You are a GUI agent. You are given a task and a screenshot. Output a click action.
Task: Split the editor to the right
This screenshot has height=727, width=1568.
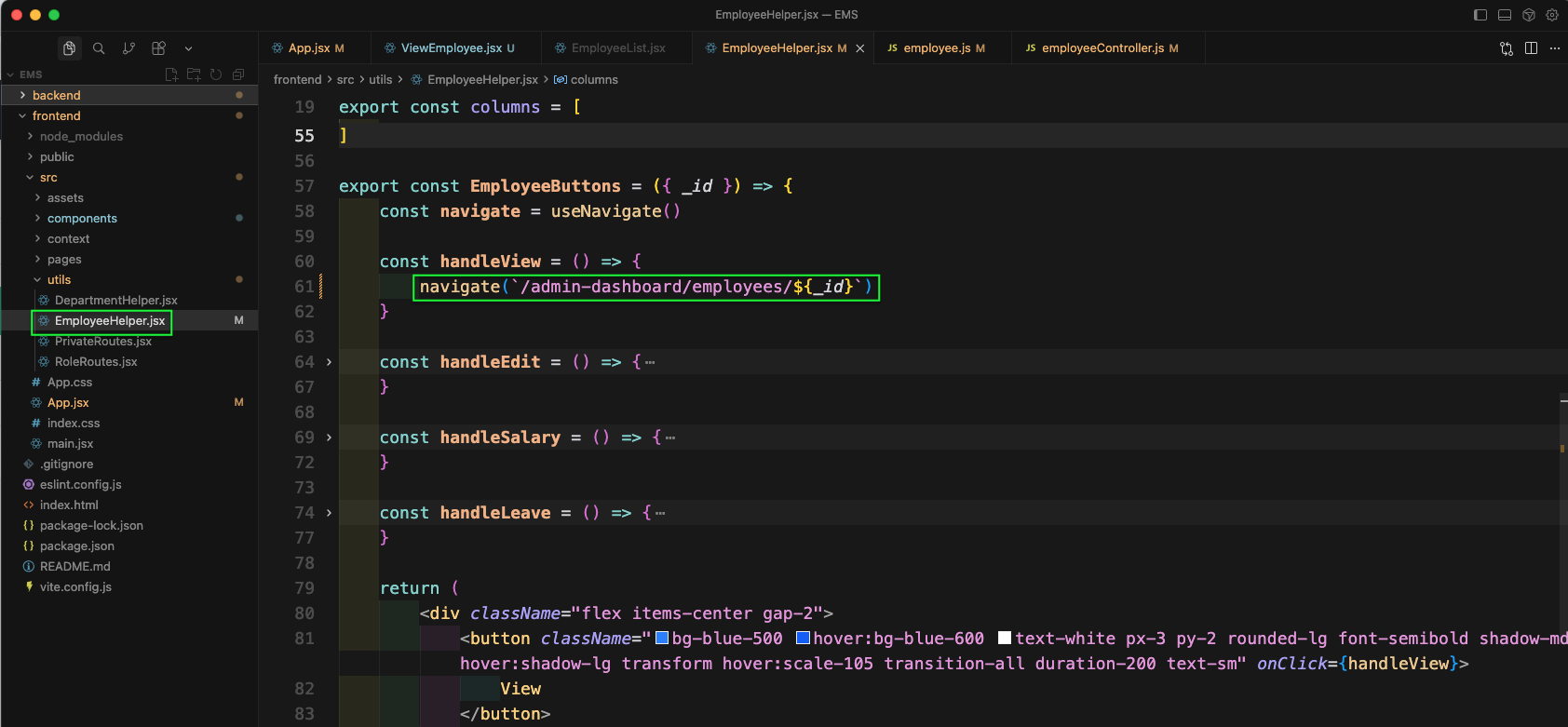(x=1531, y=48)
